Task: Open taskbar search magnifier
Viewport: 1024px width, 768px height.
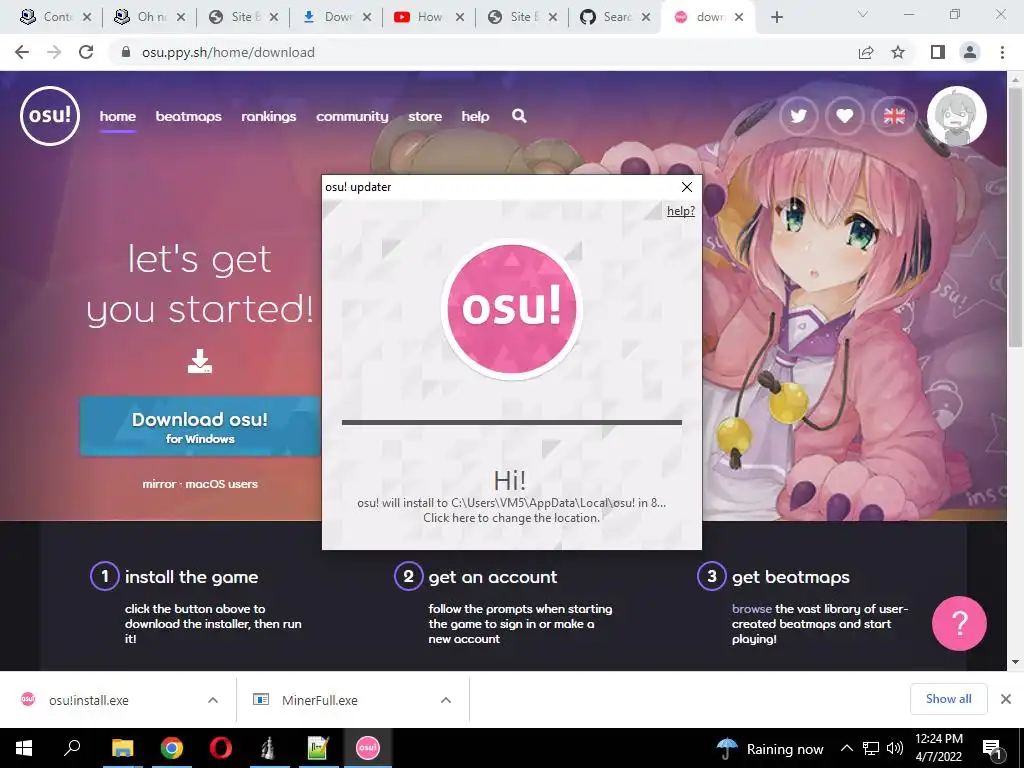Action: click(x=72, y=748)
